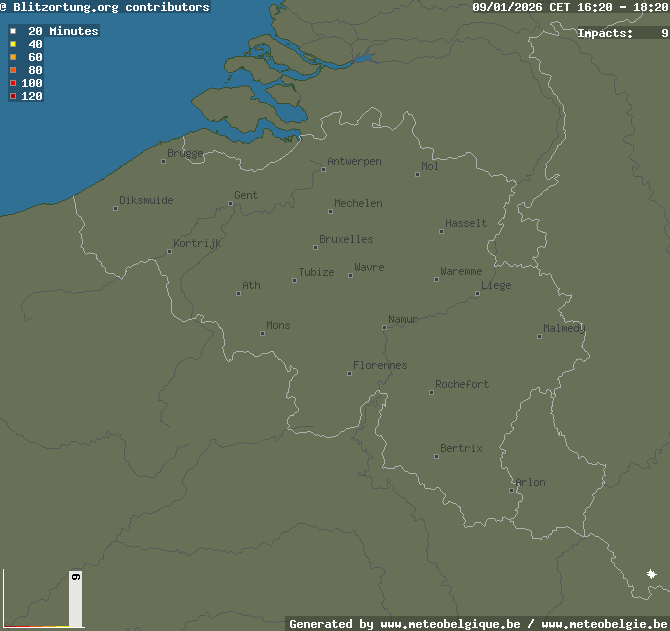This screenshot has height=631, width=670.
Task: Click the Arlon city marker
Action: (511, 490)
